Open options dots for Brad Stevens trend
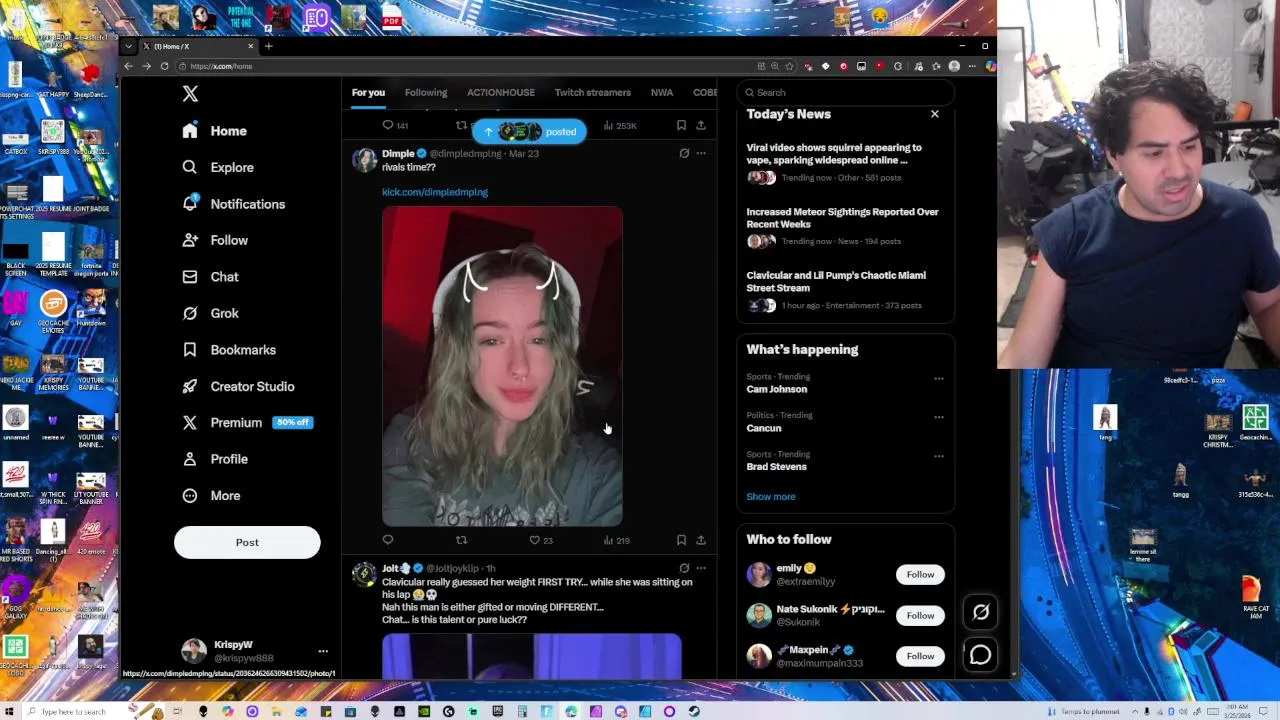The image size is (1280, 720). tap(939, 456)
